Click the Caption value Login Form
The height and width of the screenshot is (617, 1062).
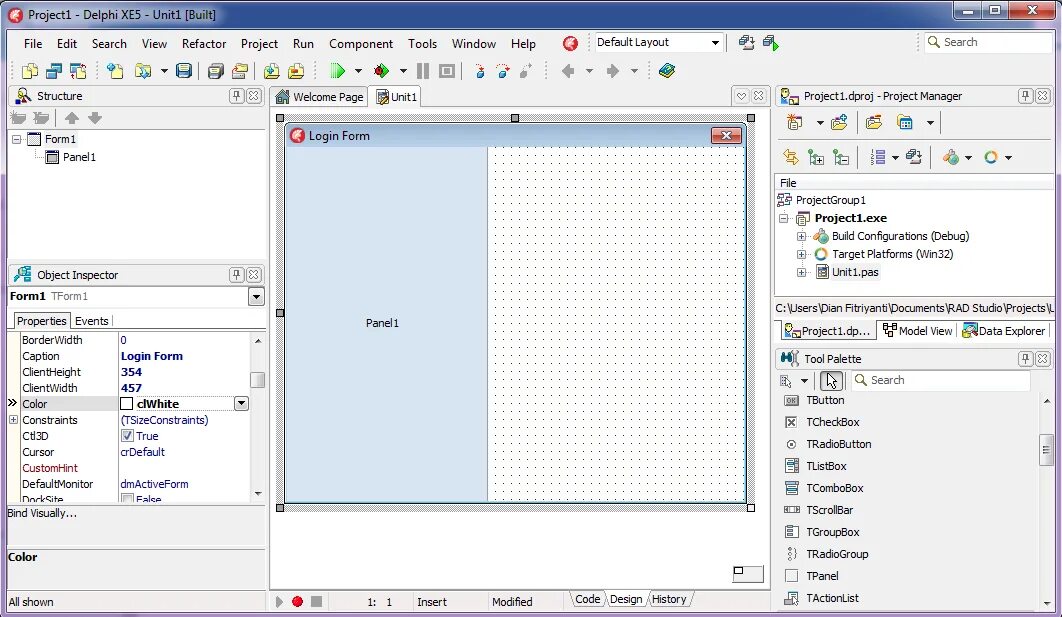tap(152, 356)
